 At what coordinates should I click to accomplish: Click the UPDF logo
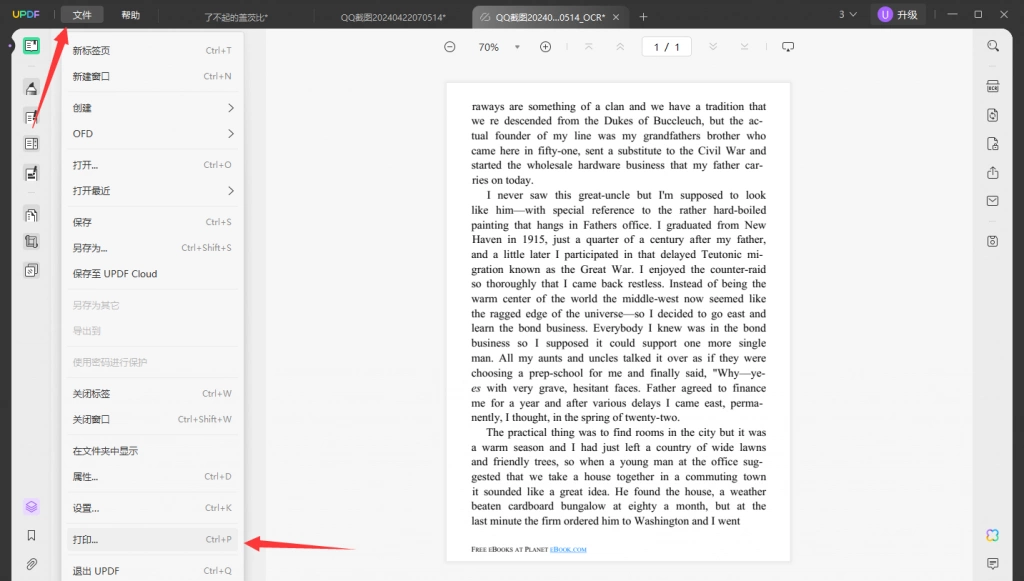pos(26,14)
